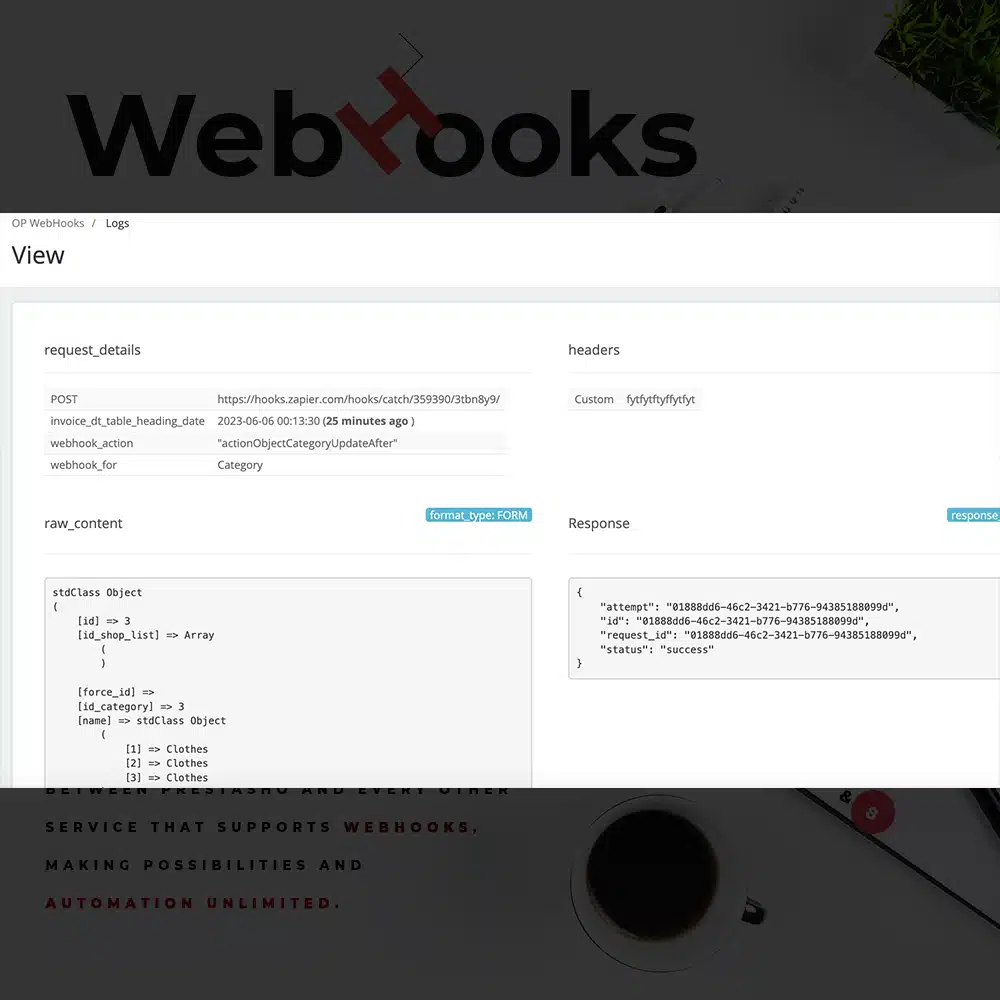Click the invoice_dt_table_heading_date label

tap(128, 421)
